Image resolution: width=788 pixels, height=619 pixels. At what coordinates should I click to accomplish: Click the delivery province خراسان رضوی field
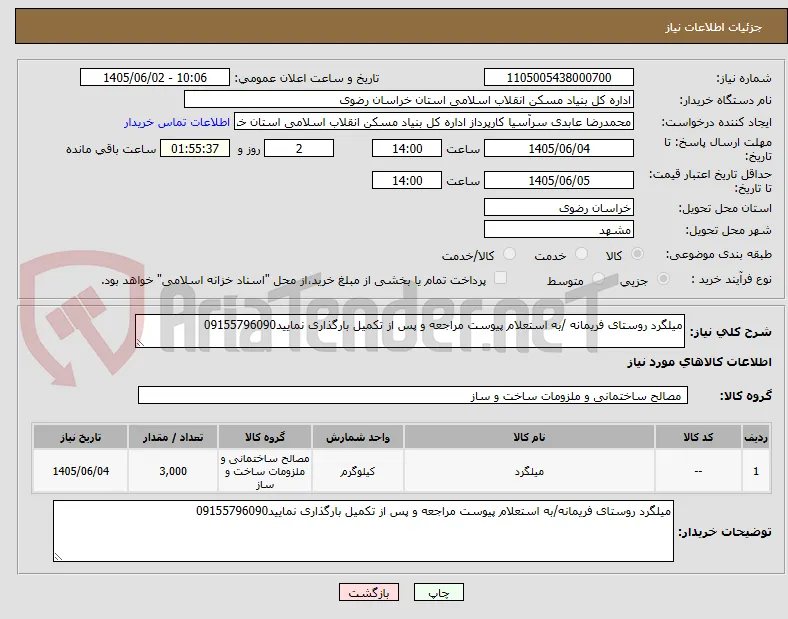click(x=558, y=207)
